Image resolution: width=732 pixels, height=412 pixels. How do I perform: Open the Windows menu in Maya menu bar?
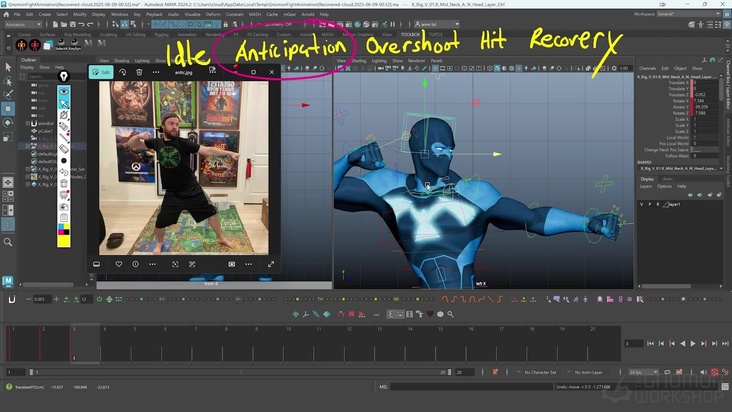point(120,15)
